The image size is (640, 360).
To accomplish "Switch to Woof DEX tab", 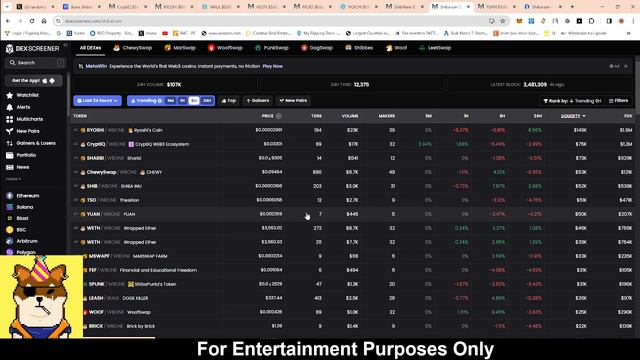I will (x=396, y=48).
